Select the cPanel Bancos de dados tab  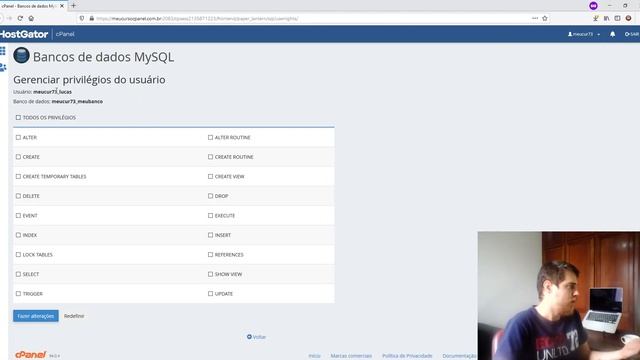[29, 6]
